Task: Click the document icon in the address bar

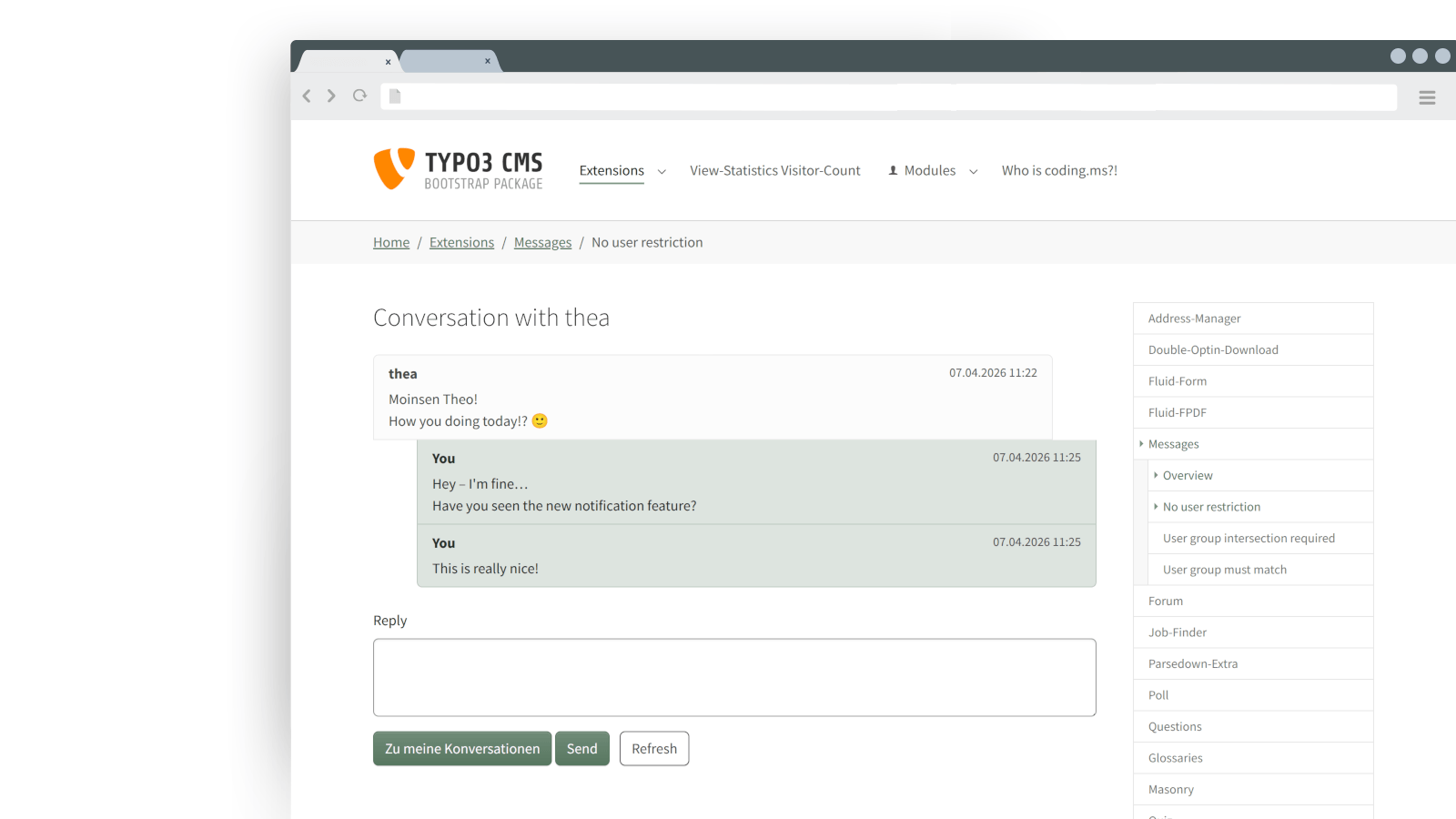Action: tap(394, 96)
